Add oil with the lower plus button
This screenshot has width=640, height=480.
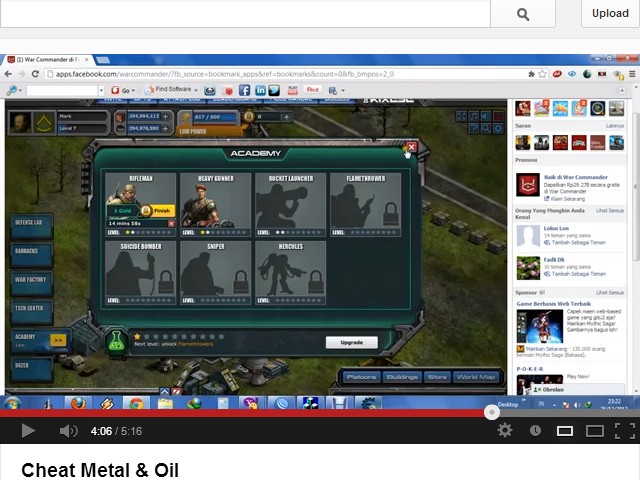(166, 128)
